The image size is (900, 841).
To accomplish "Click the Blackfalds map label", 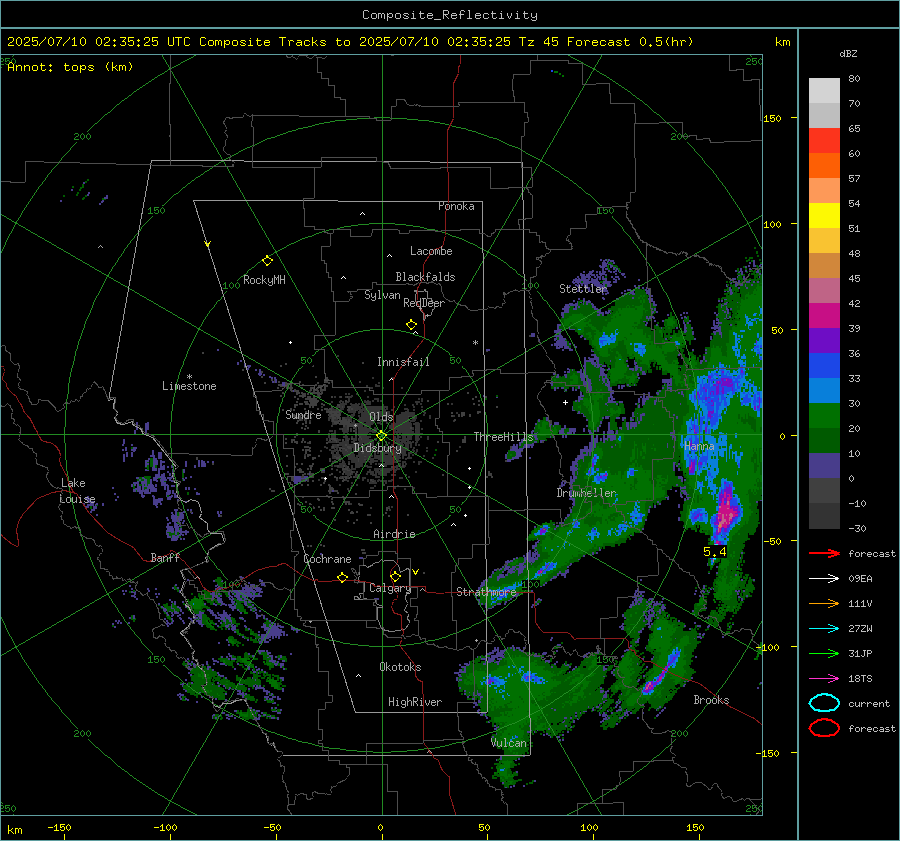I will coord(425,277).
